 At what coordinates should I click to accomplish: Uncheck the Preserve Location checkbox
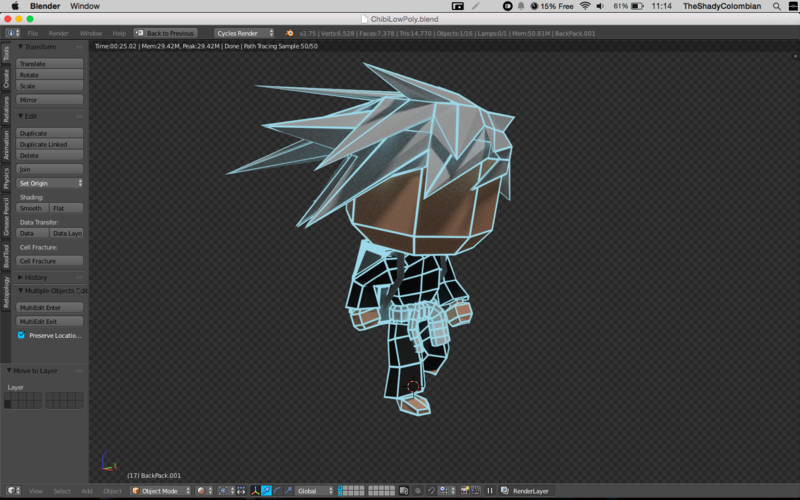pyautogui.click(x=21, y=335)
